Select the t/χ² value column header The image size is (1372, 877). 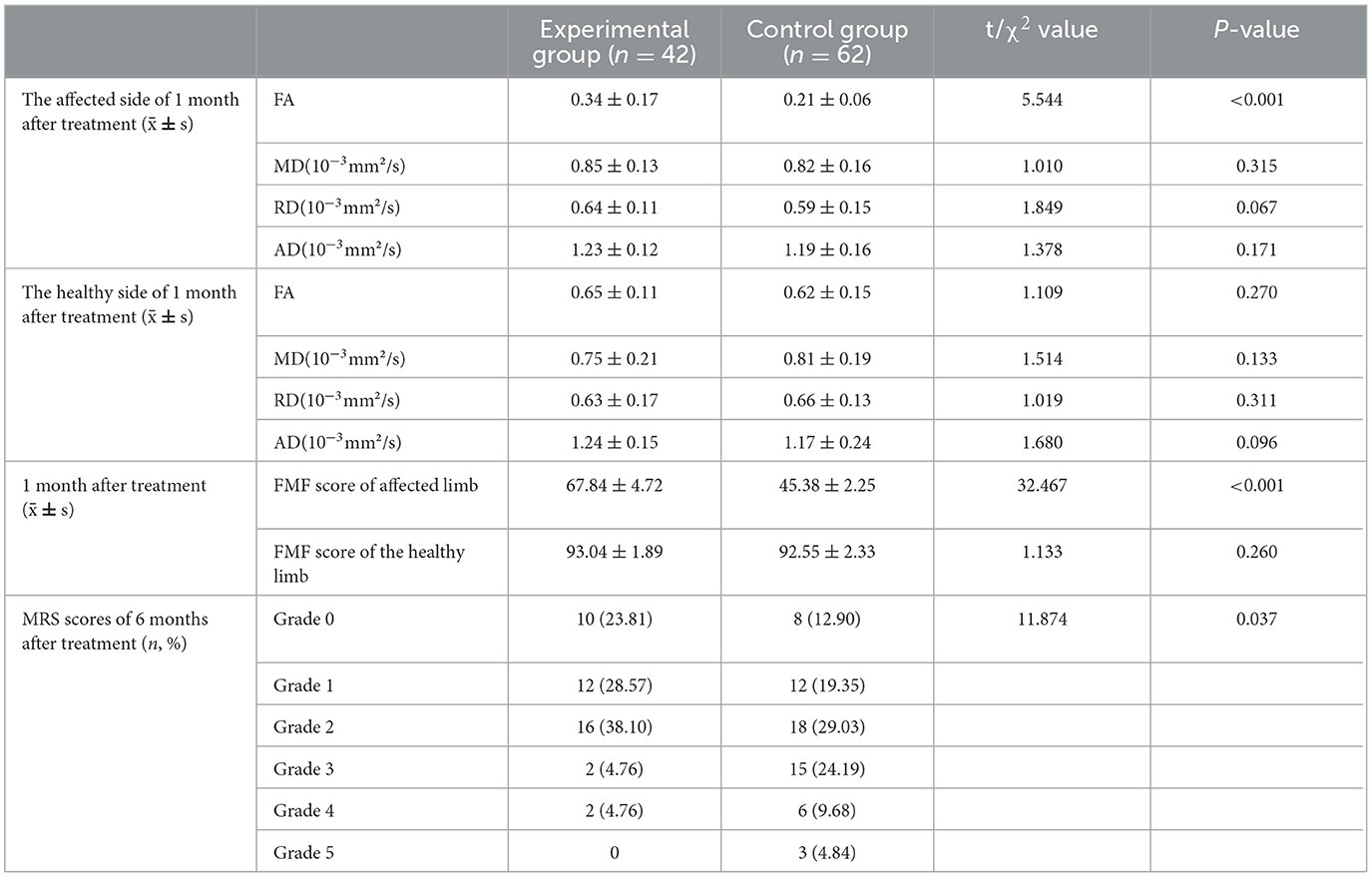(1042, 30)
